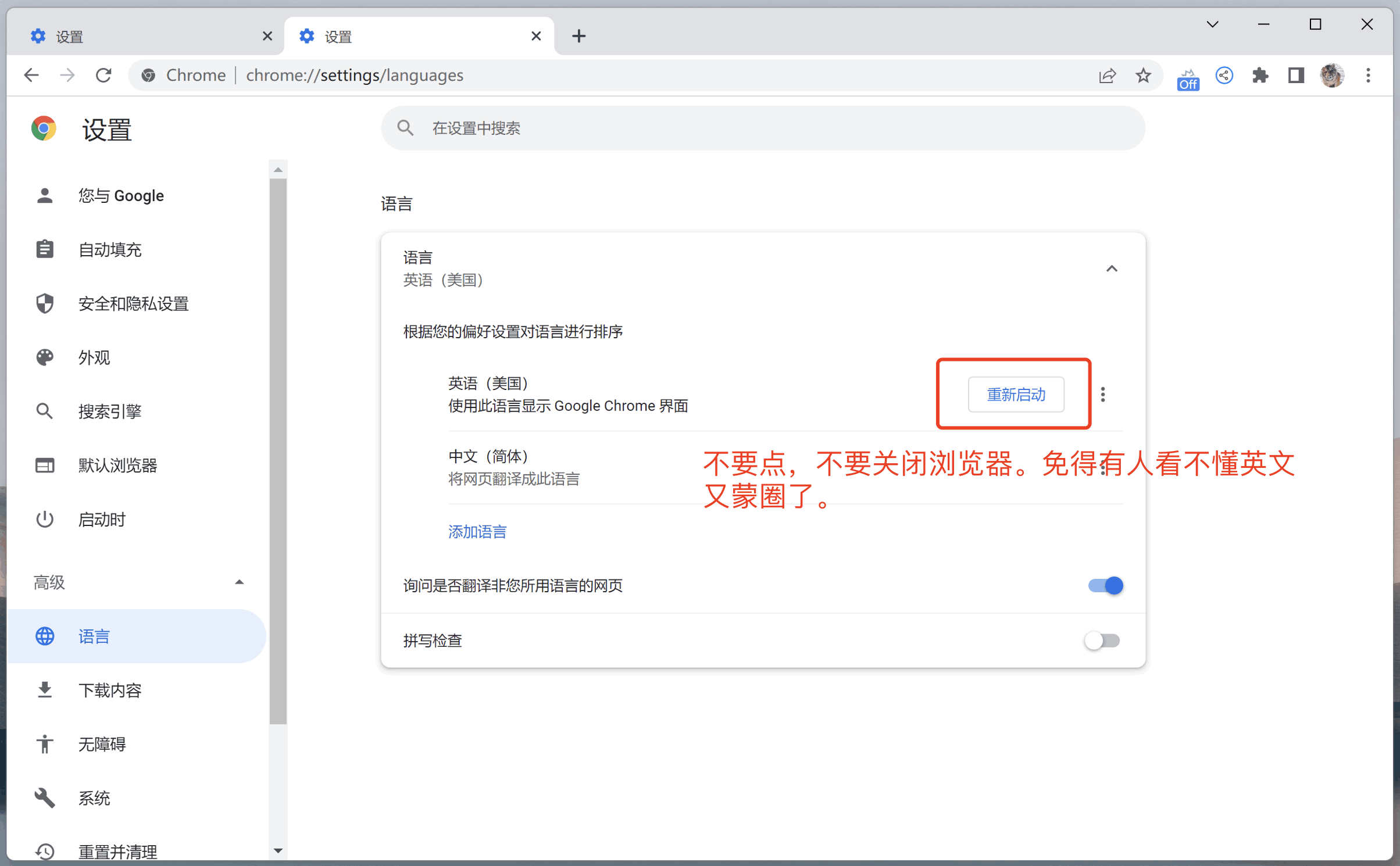The width and height of the screenshot is (1400, 866).
Task: Open the Extensions puzzle-piece menu
Action: (x=1260, y=75)
